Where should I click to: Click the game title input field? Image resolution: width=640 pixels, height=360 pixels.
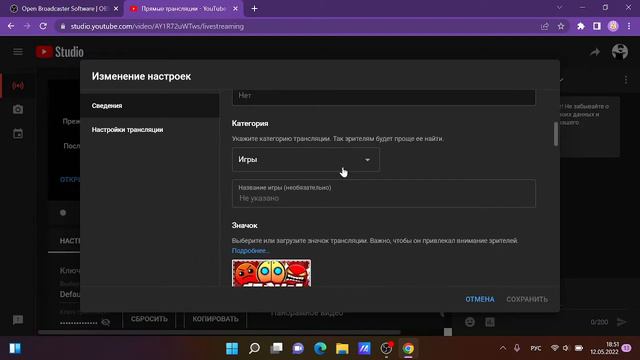click(x=384, y=193)
